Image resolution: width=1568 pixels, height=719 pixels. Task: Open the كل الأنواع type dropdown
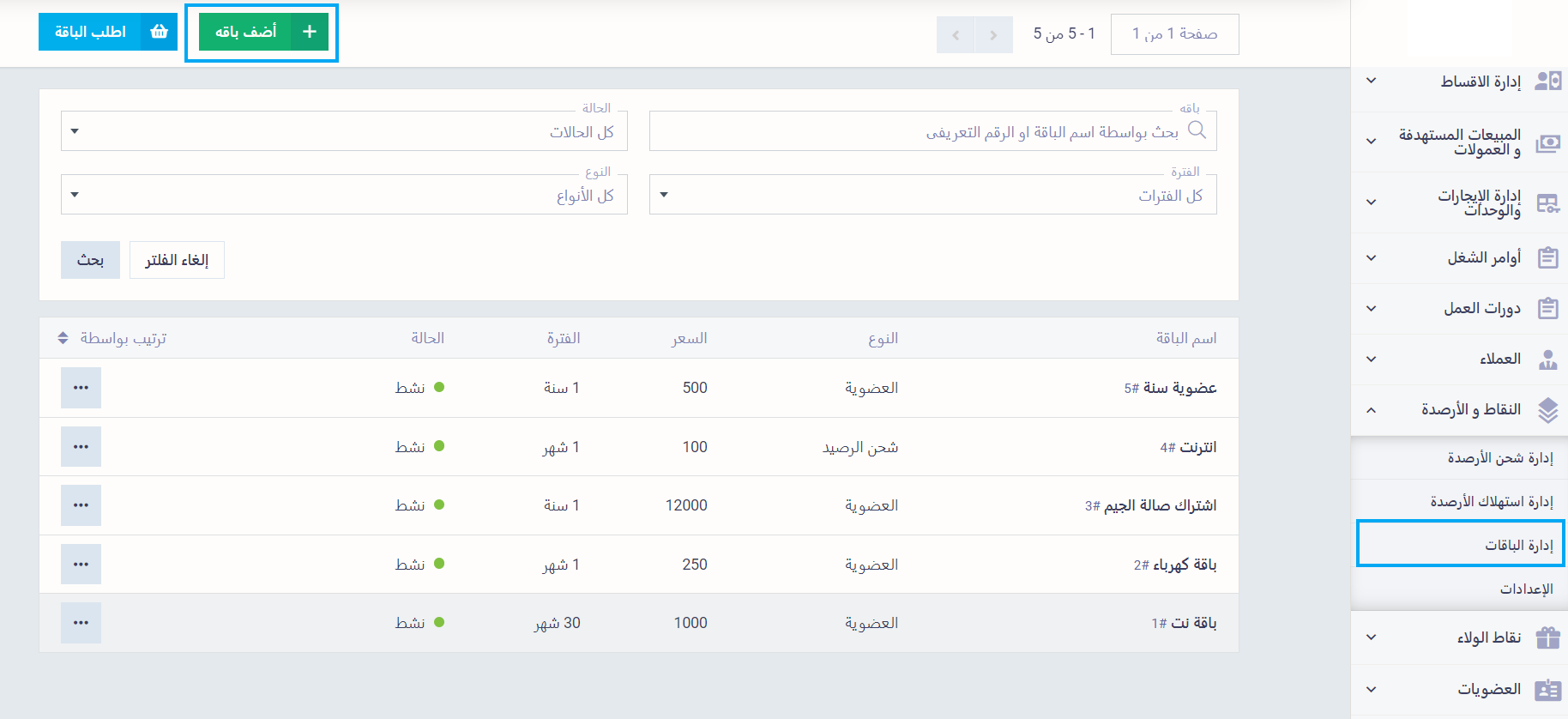tap(344, 196)
